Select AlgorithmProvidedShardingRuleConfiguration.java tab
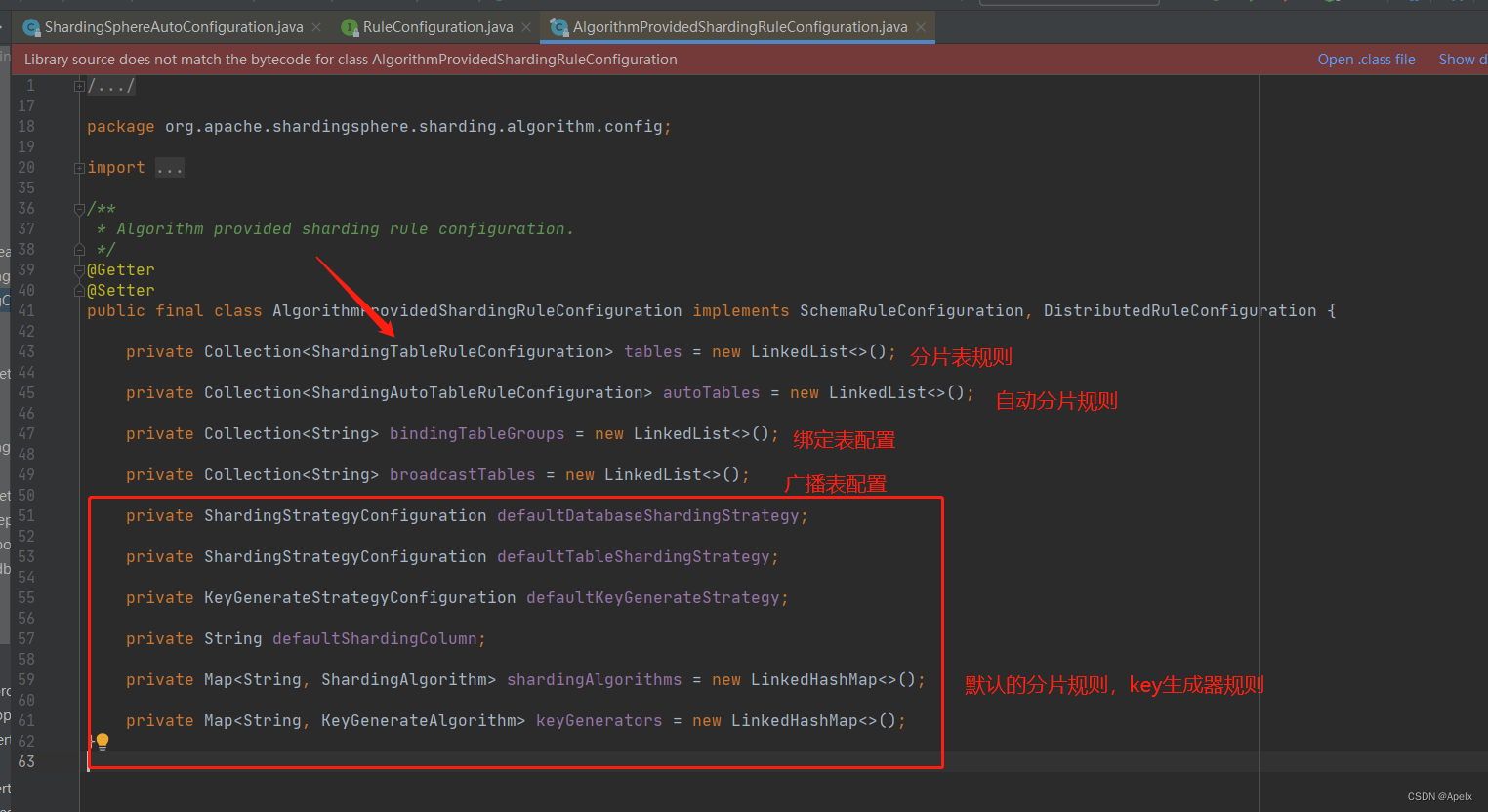The image size is (1488, 812). click(740, 27)
